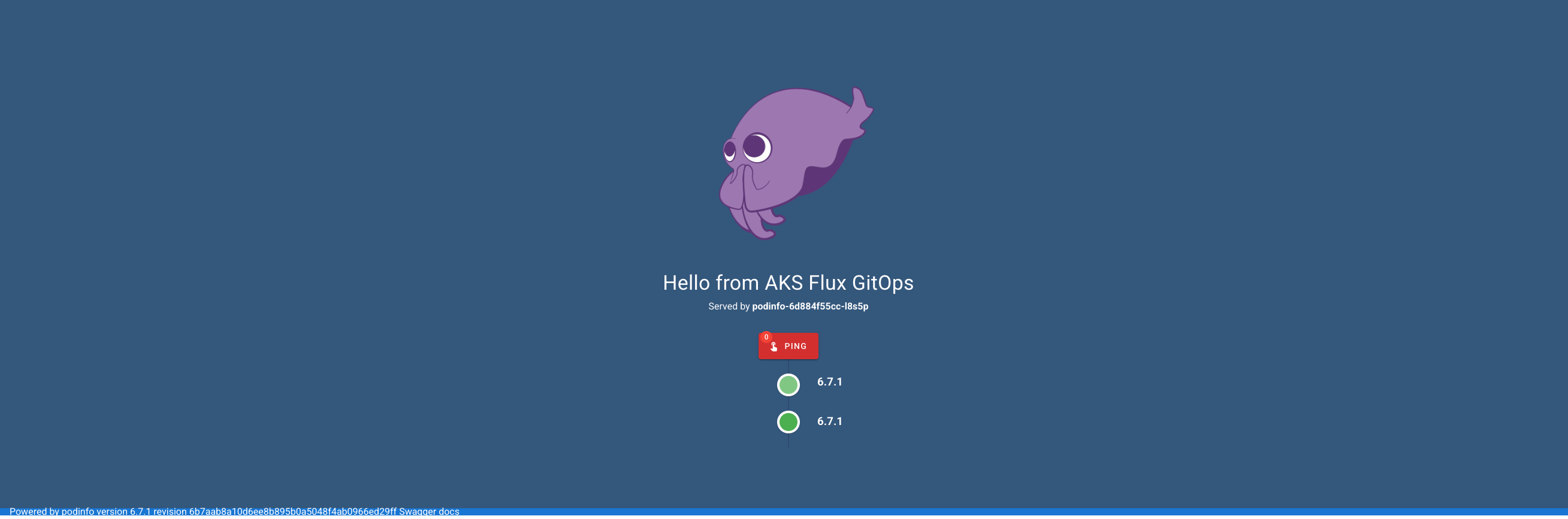Screen dimensions: 1568x519
Task: Open the Swagger docs link
Action: pos(429,512)
